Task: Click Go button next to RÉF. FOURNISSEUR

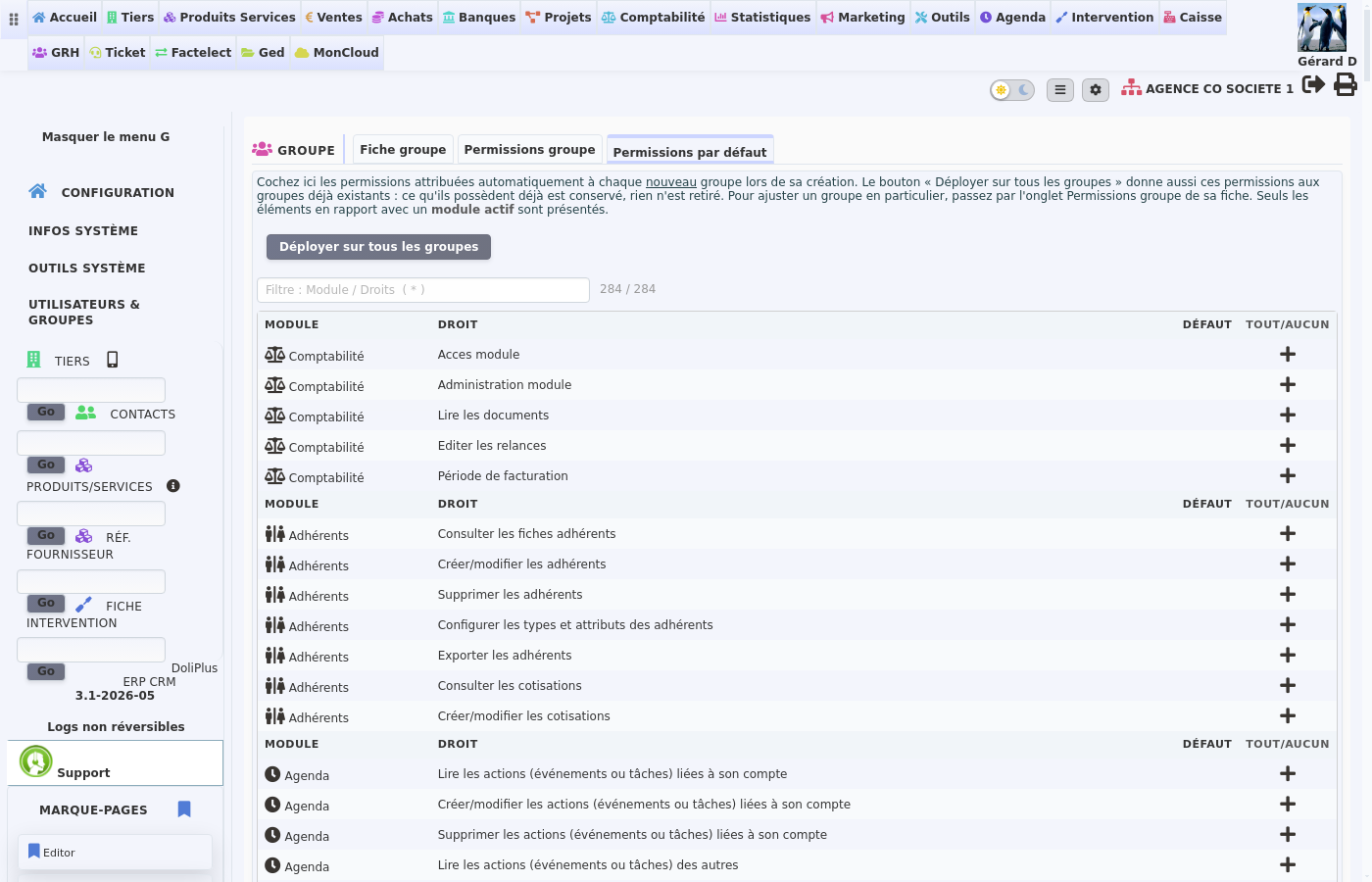Action: pyautogui.click(x=46, y=536)
